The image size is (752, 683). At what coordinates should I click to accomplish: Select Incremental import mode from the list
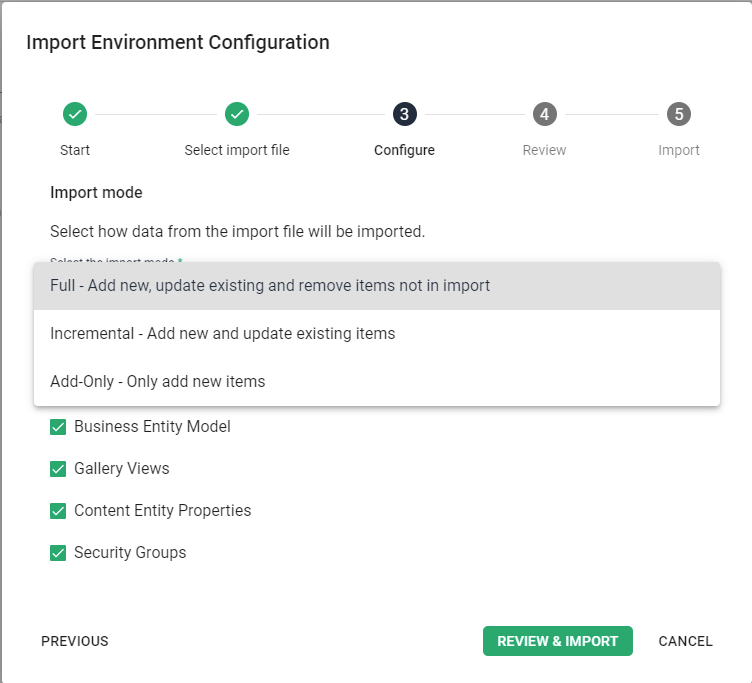click(x=223, y=334)
